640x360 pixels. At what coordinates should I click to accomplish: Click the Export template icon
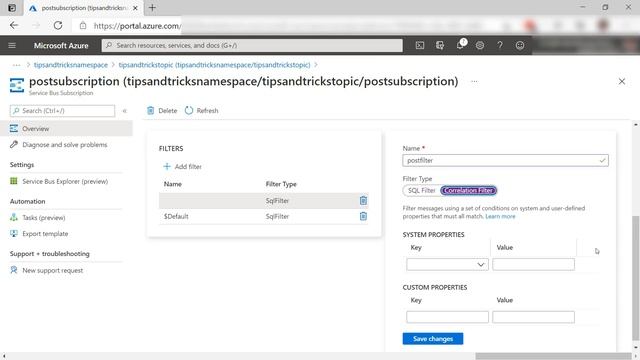point(14,233)
